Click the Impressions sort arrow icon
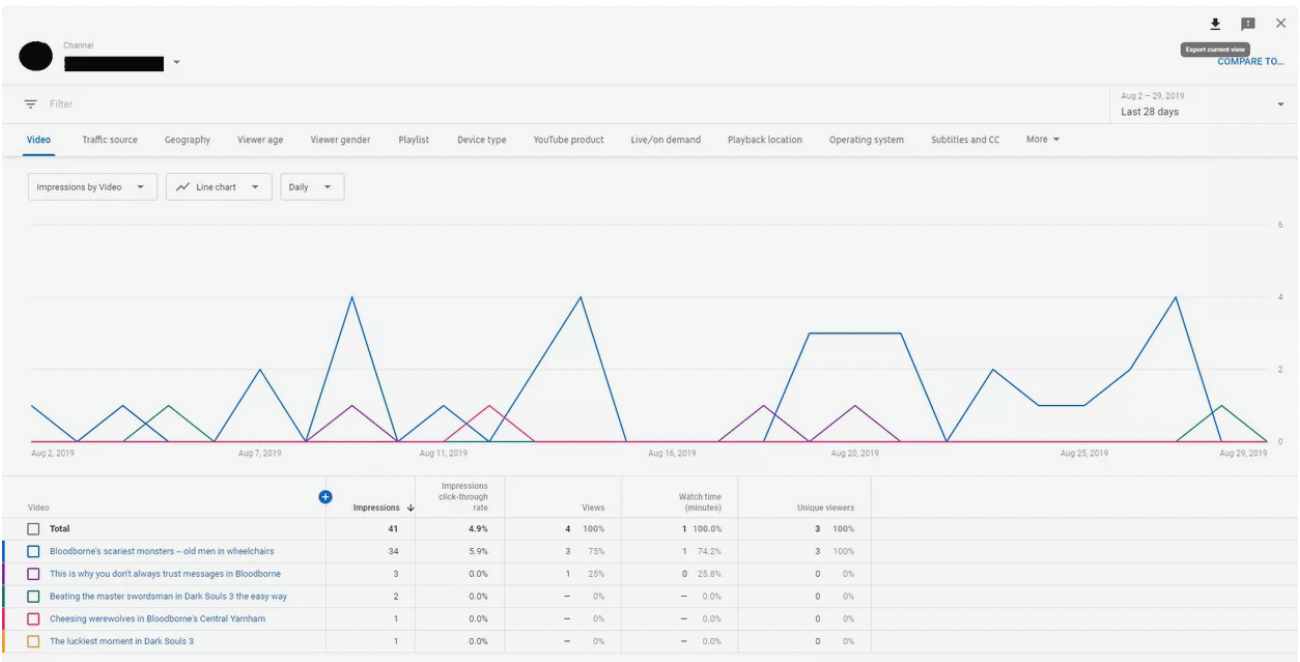The image size is (1300, 662). coord(410,508)
